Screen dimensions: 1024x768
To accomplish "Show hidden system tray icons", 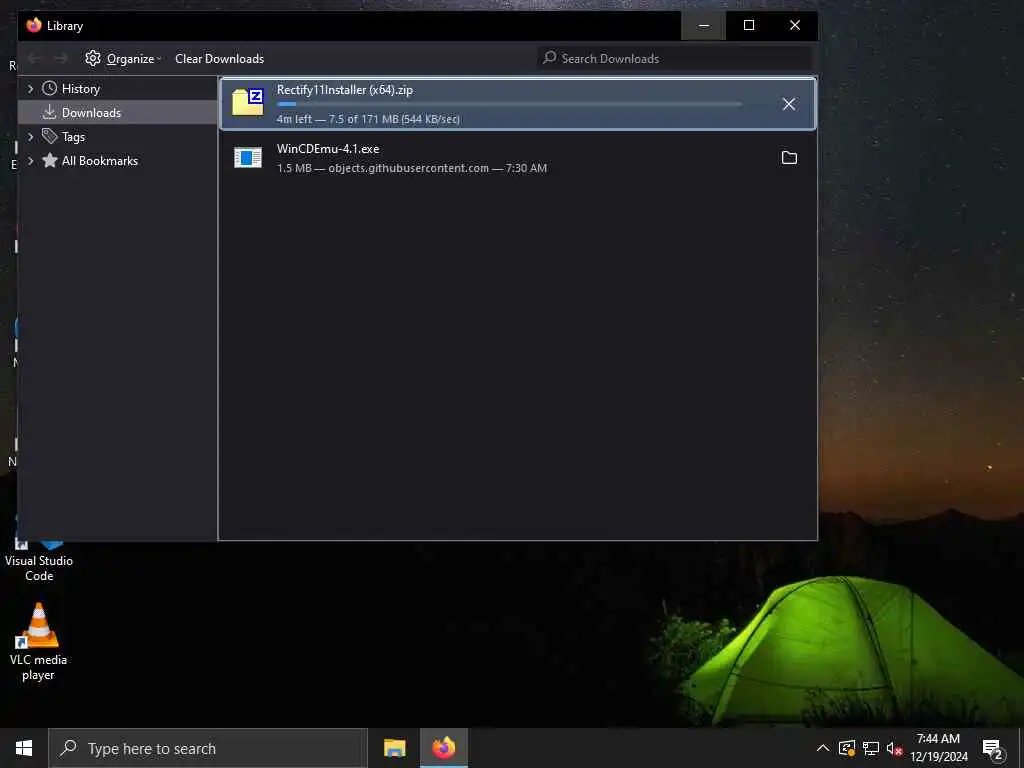I will click(x=823, y=748).
